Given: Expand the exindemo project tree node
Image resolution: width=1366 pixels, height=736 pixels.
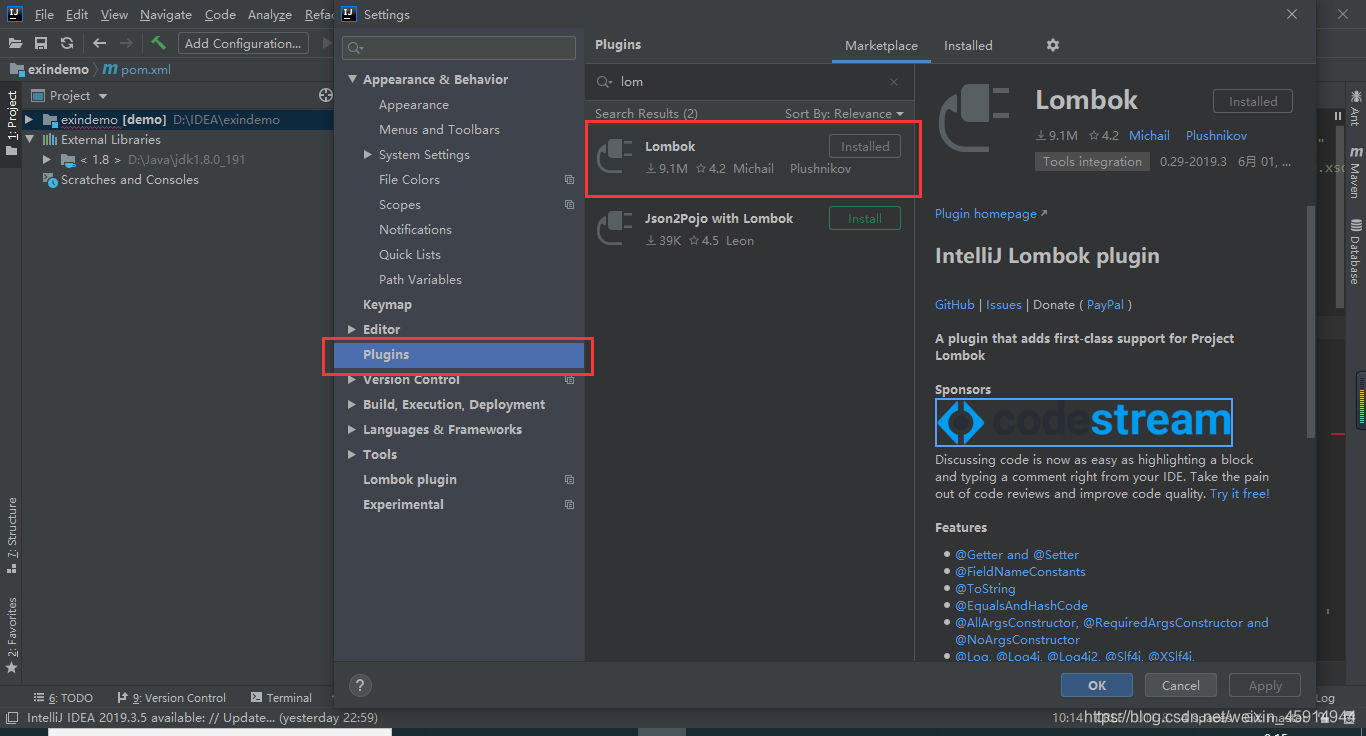Looking at the screenshot, I should pos(29,120).
